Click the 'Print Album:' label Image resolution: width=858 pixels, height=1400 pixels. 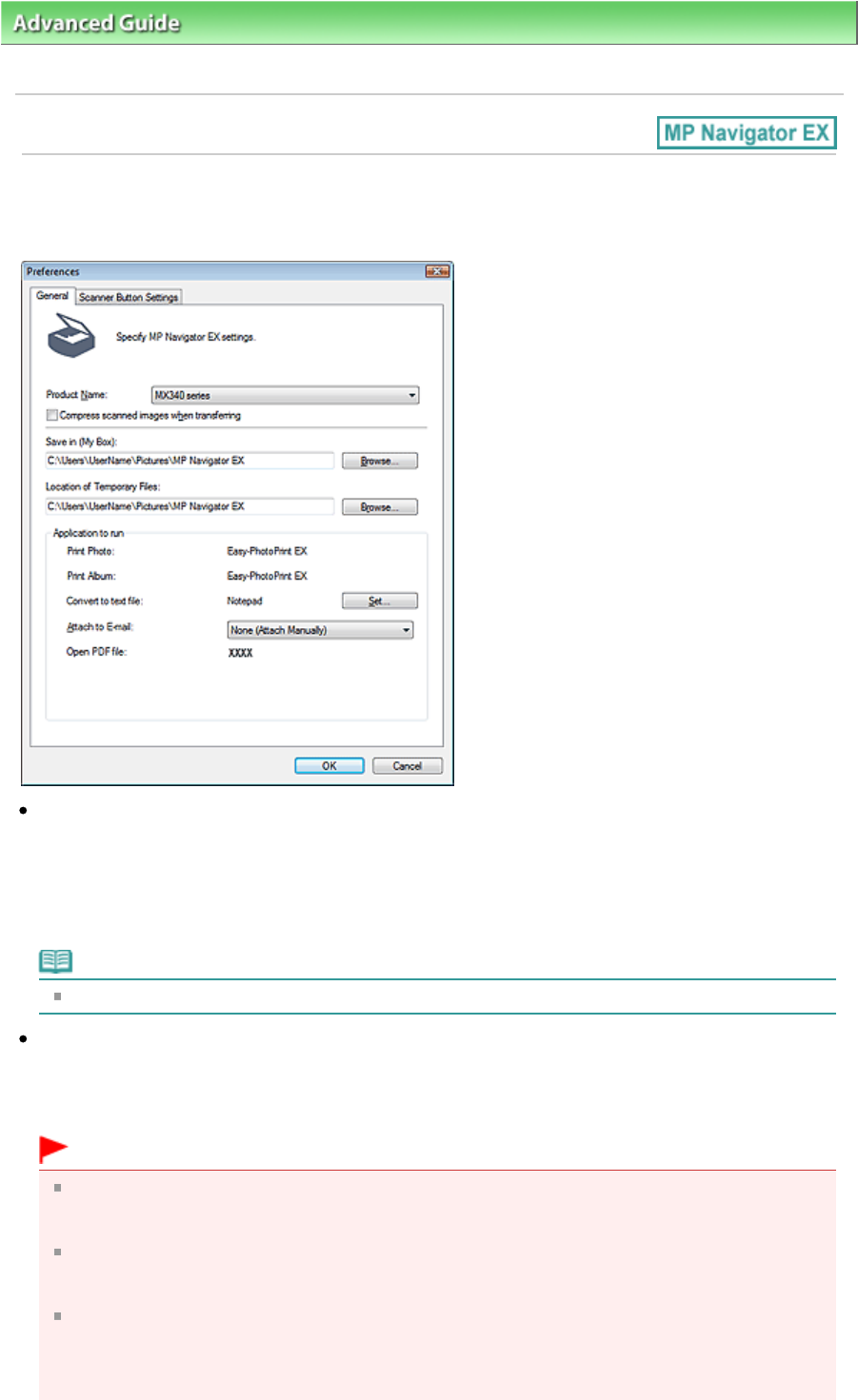pyautogui.click(x=91, y=576)
